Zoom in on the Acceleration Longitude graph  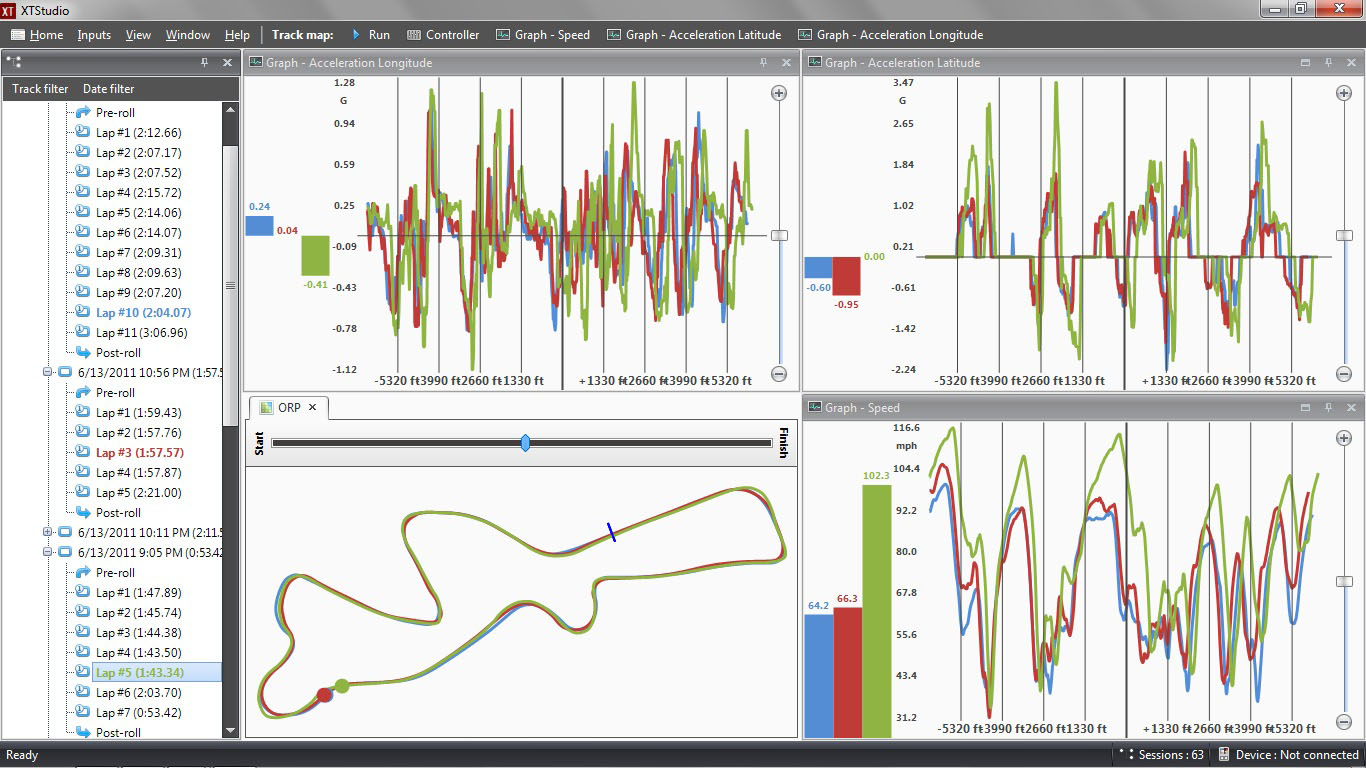click(x=779, y=93)
